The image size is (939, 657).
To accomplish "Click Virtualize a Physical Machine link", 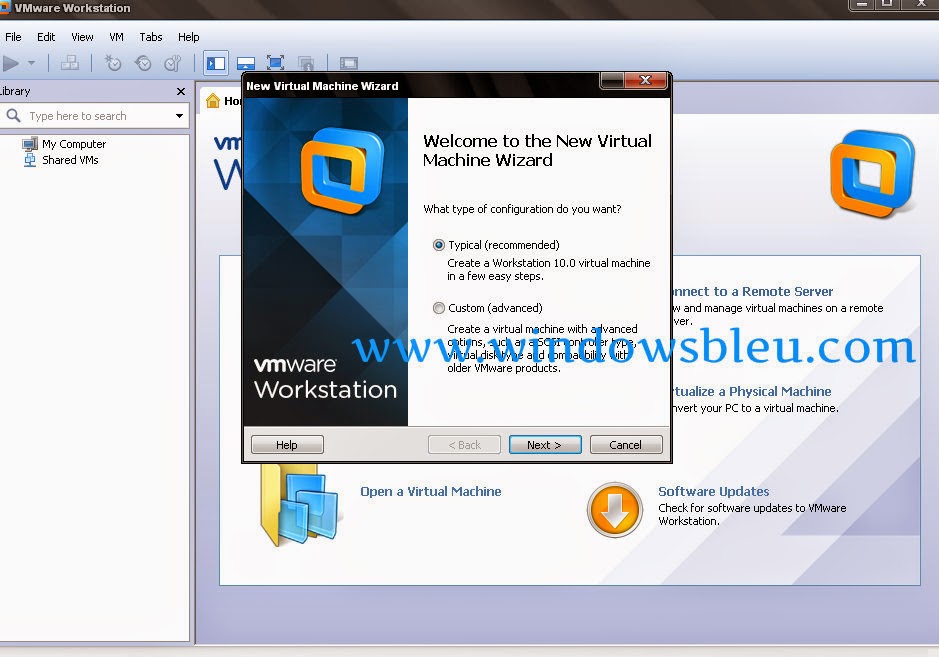I will click(x=752, y=391).
